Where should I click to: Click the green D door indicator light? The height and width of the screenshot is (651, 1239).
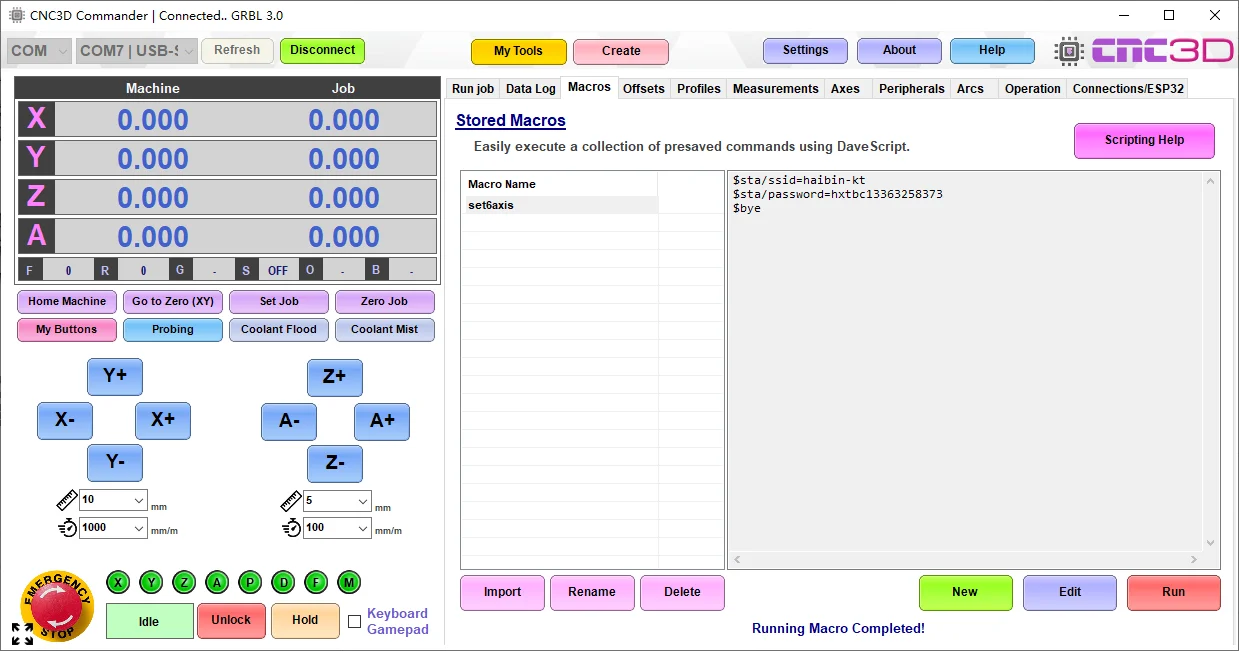283,582
